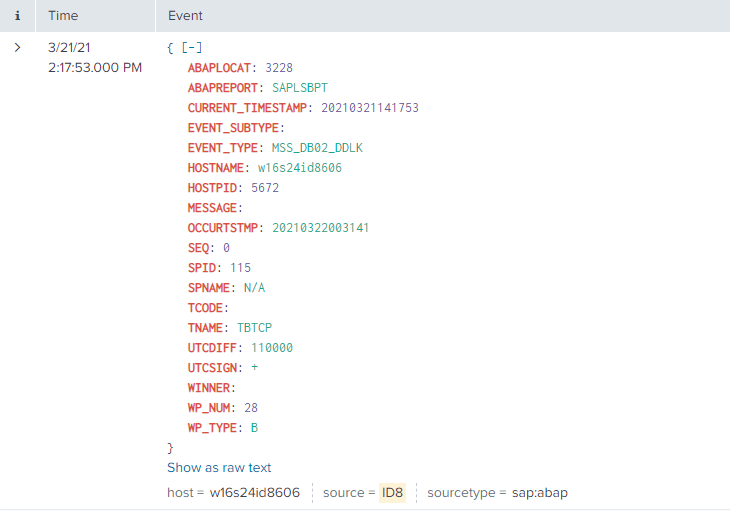Screen dimensions: 730x525
Task: Open the Show as raw text link
Action: coord(219,467)
